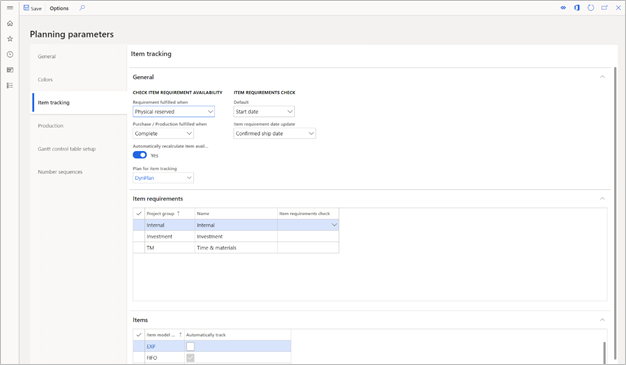Close the Planning parameters form
The image size is (626, 365).
click(x=618, y=8)
